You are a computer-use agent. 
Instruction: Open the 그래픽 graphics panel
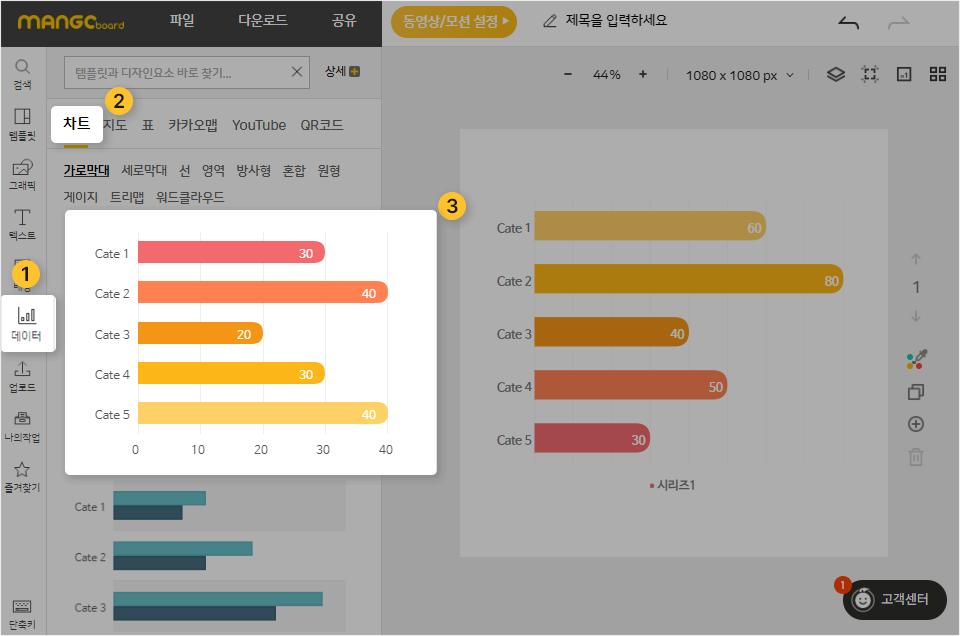click(x=22, y=173)
